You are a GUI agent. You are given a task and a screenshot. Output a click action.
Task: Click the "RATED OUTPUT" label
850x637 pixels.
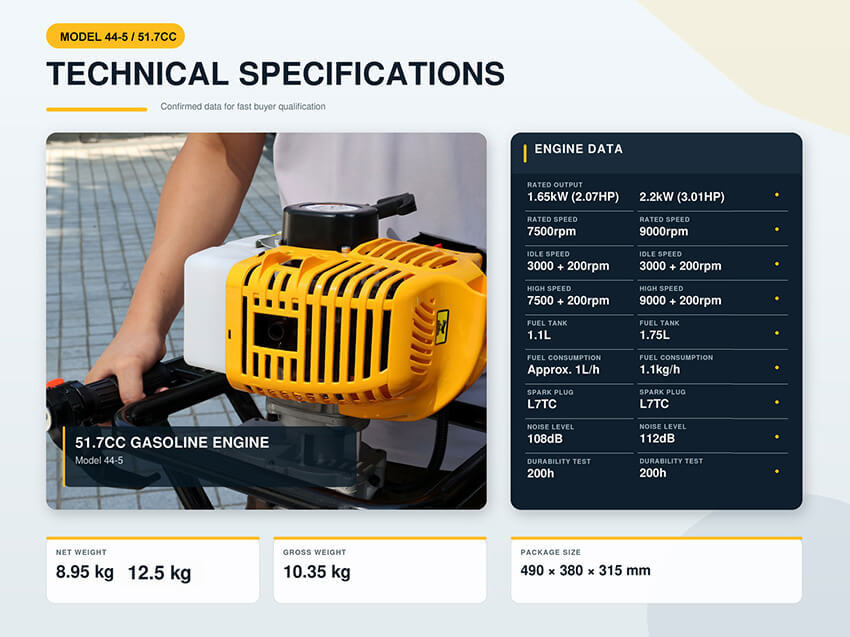[x=555, y=185]
